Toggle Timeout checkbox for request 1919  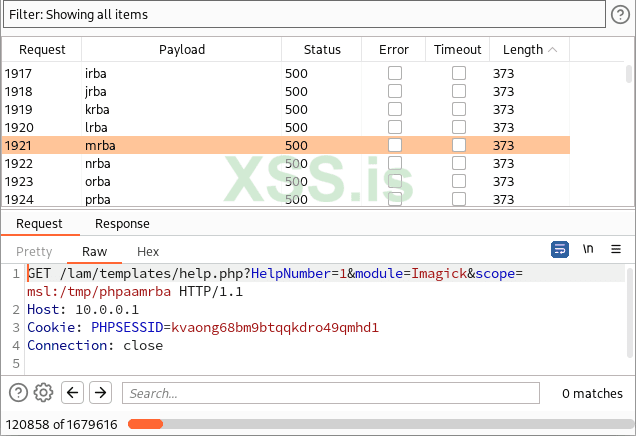pyautogui.click(x=459, y=109)
